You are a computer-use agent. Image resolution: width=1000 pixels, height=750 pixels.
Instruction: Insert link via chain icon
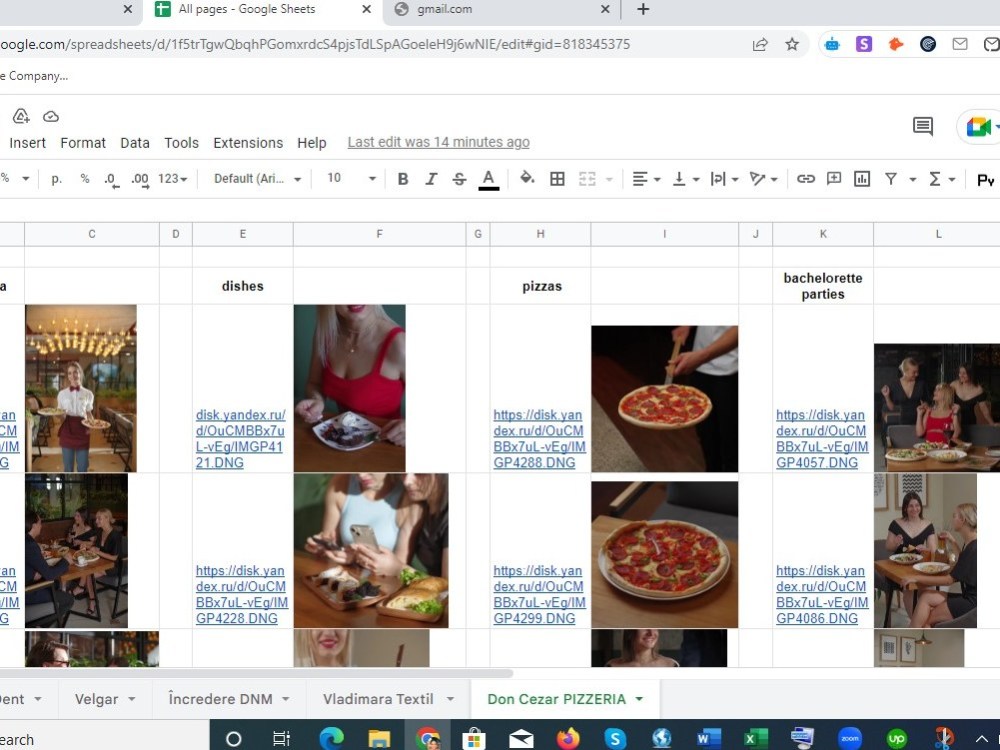pyautogui.click(x=805, y=179)
